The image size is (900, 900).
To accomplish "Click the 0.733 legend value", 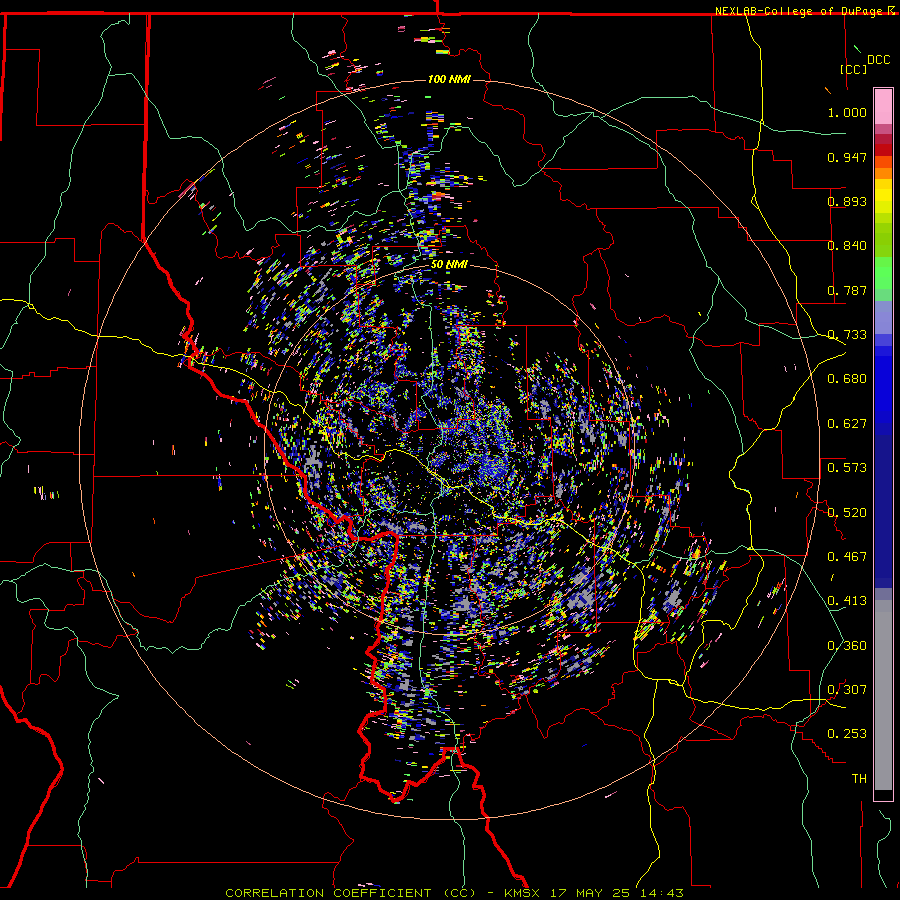I will click(x=847, y=335).
